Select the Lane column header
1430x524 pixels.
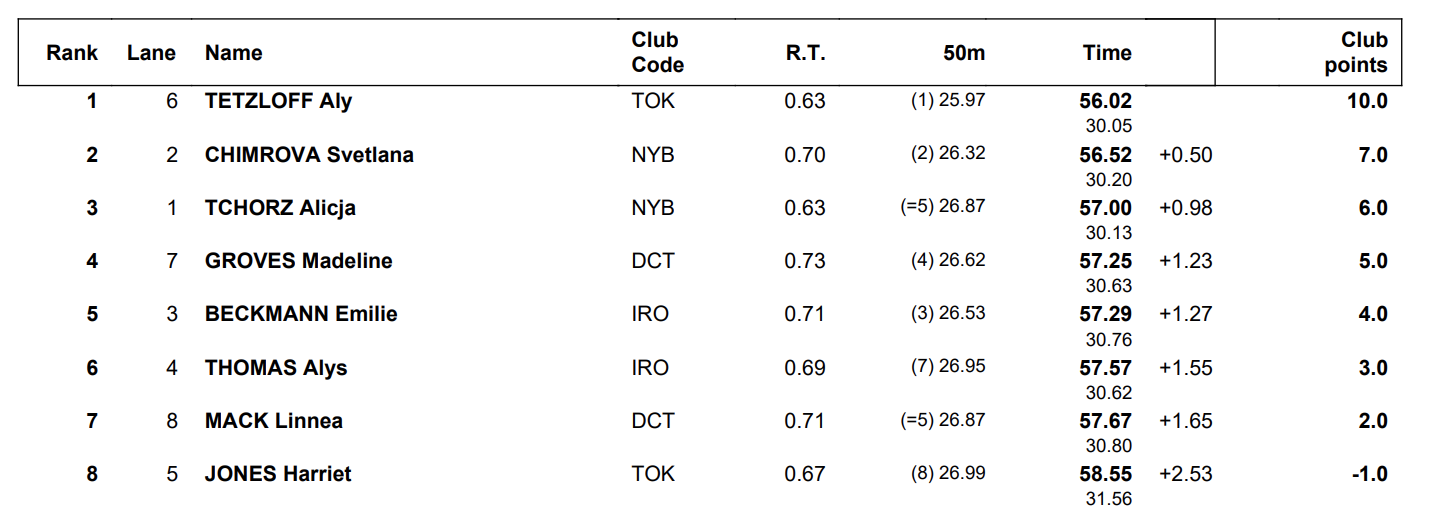coord(151,53)
